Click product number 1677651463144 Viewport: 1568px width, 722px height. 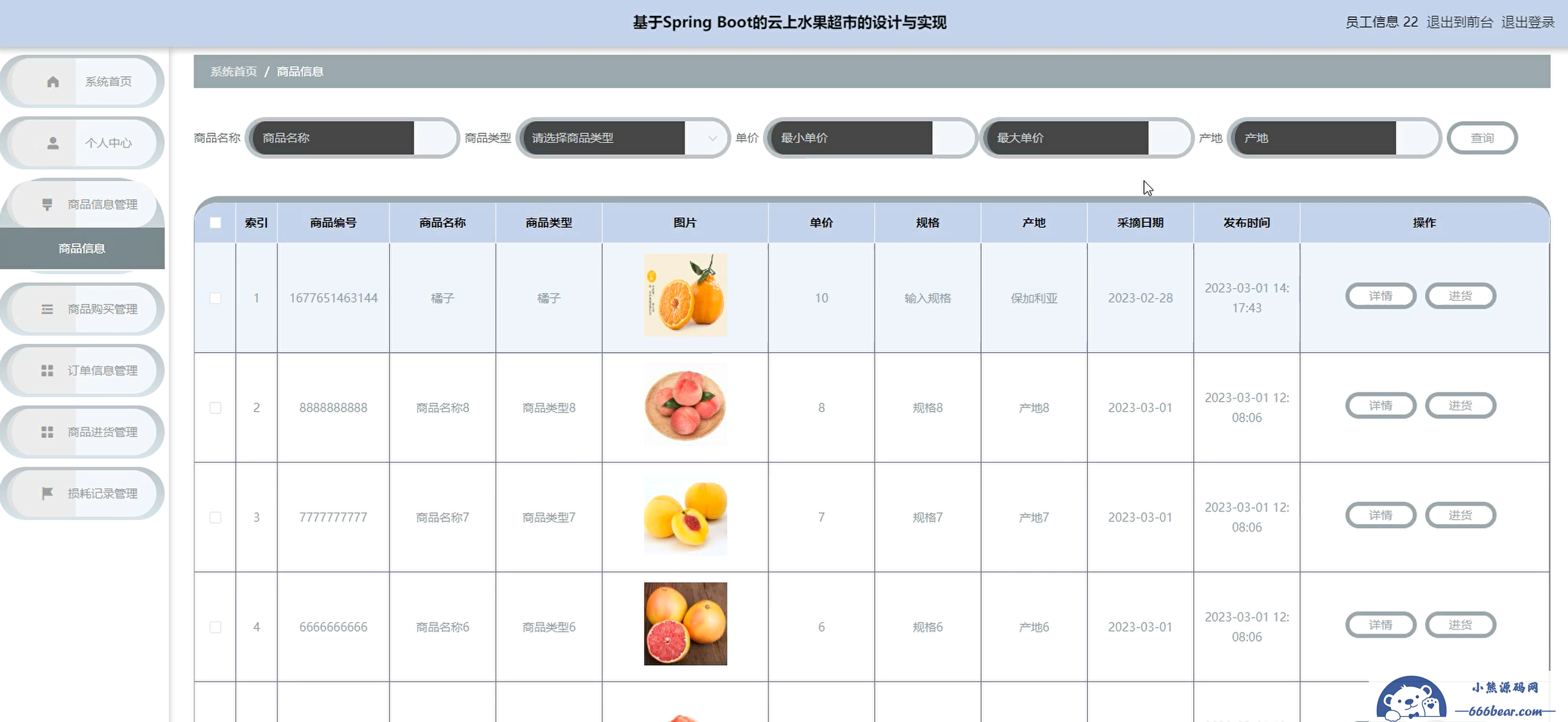tap(333, 298)
